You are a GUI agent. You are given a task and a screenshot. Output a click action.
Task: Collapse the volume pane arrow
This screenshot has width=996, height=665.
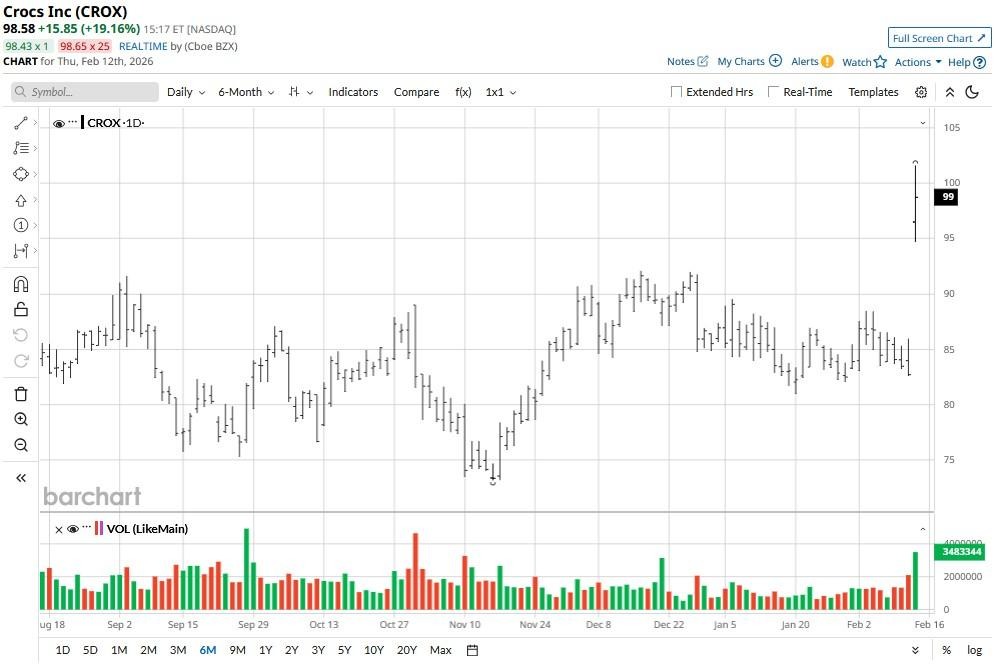(923, 529)
